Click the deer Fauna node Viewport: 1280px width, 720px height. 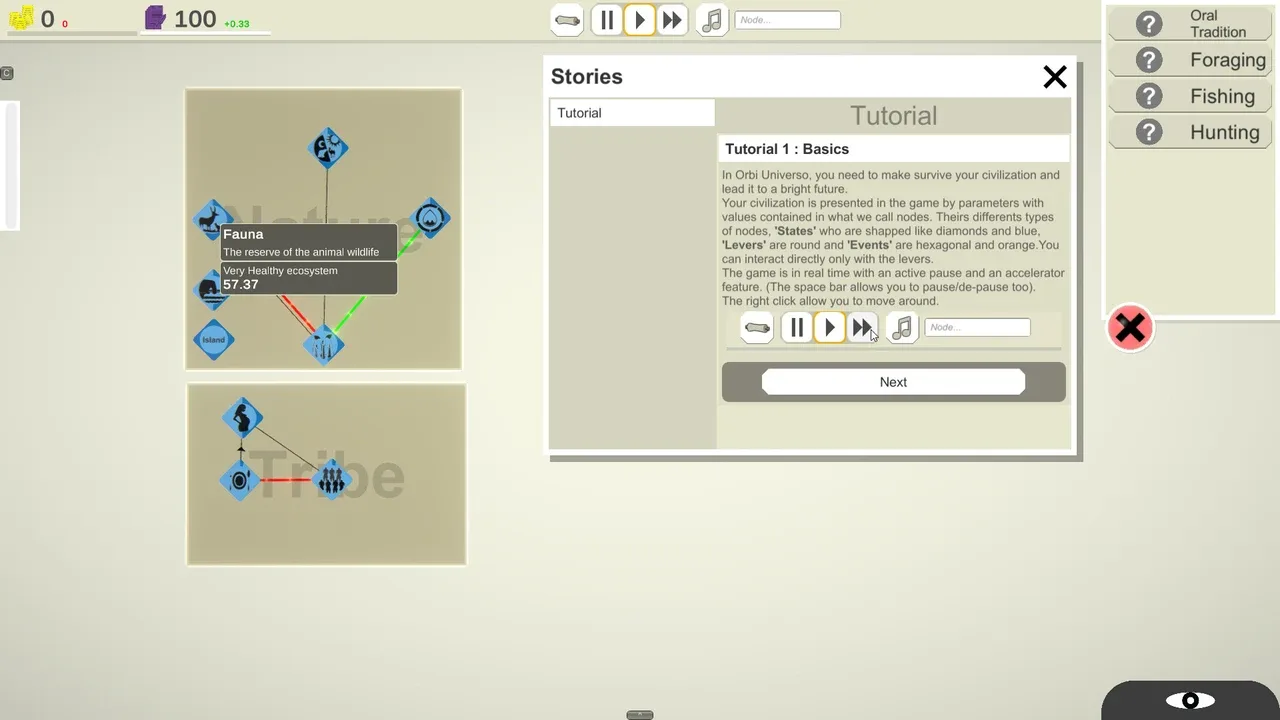tap(211, 219)
